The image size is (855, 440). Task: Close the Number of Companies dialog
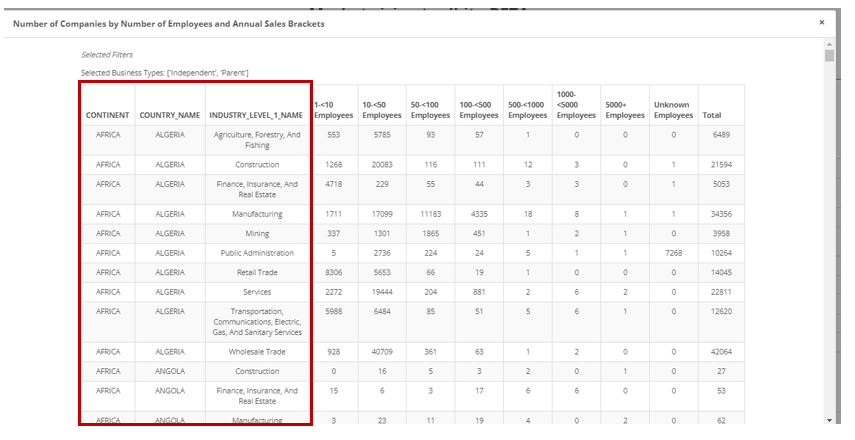click(821, 22)
